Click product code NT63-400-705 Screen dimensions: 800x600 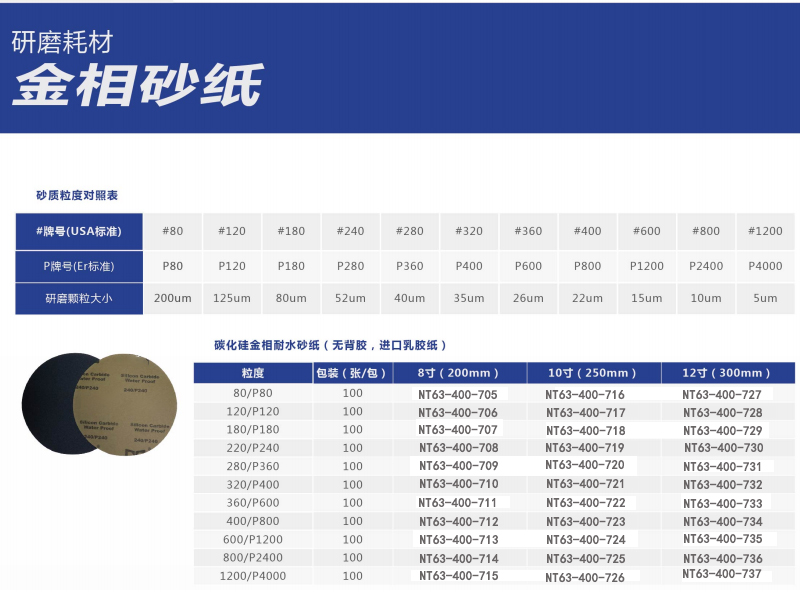458,395
